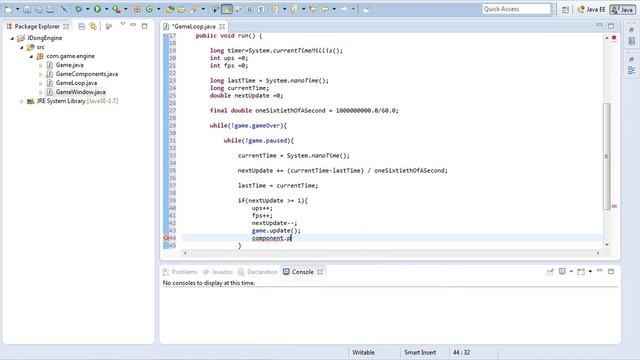Open the Declaration tab
The width and height of the screenshot is (640, 360).
pyautogui.click(x=258, y=272)
